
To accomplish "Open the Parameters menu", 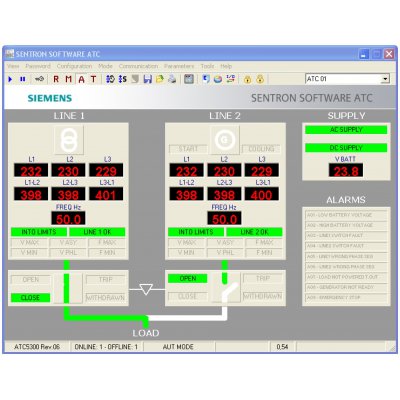I will coord(179,66).
